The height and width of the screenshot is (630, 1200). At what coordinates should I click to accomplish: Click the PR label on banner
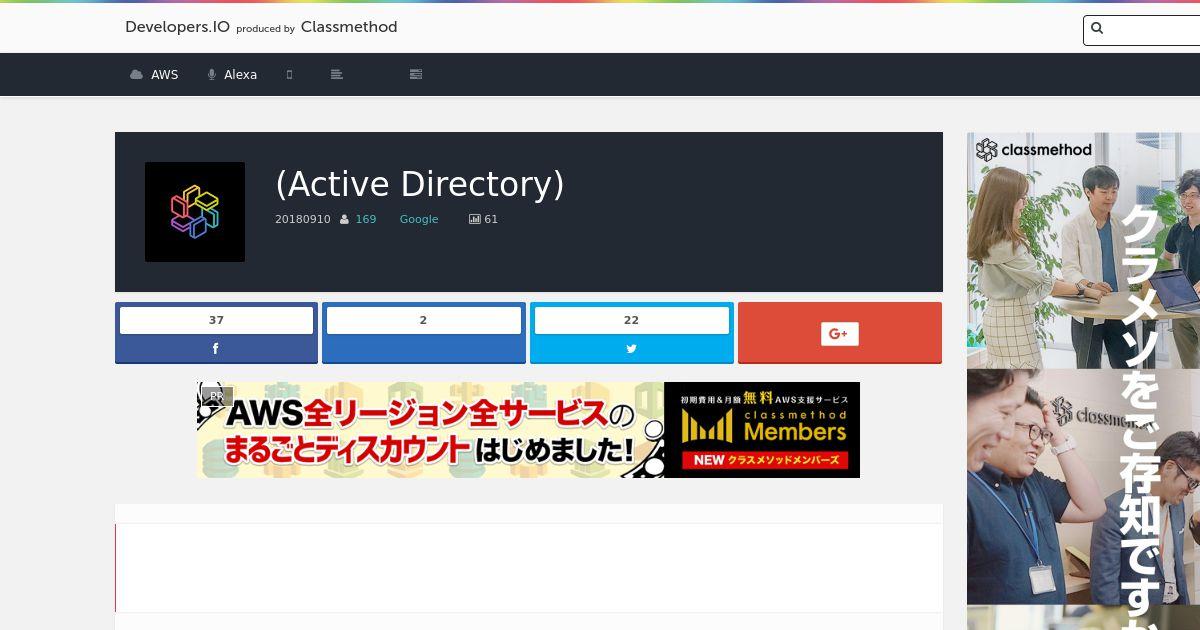pos(217,396)
